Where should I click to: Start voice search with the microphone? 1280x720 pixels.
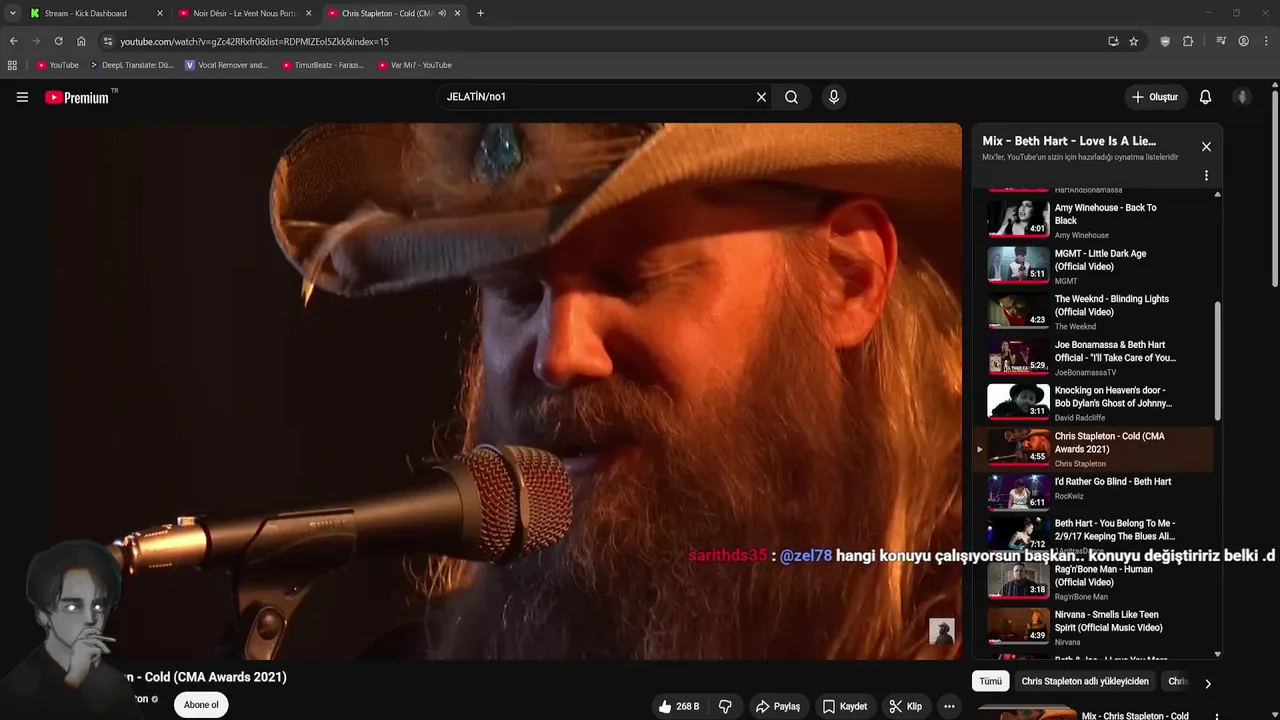point(834,97)
